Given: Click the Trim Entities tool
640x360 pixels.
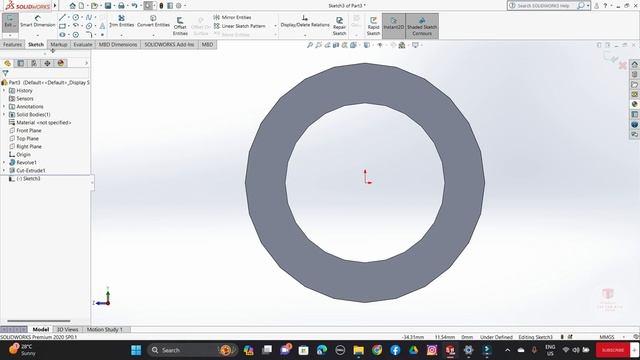Looking at the screenshot, I should click(x=121, y=21).
